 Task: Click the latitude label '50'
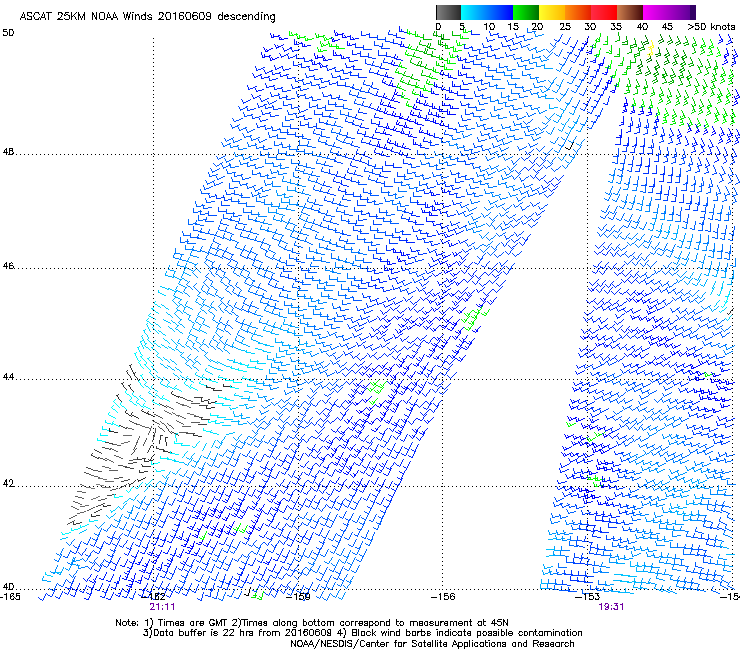coord(8,33)
